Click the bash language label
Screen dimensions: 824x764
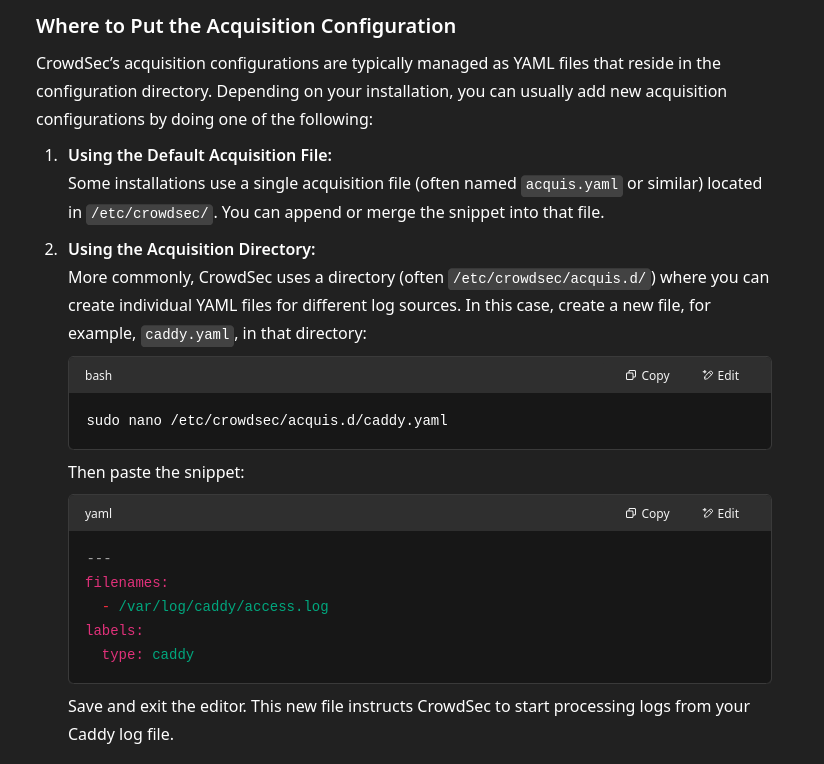(98, 375)
